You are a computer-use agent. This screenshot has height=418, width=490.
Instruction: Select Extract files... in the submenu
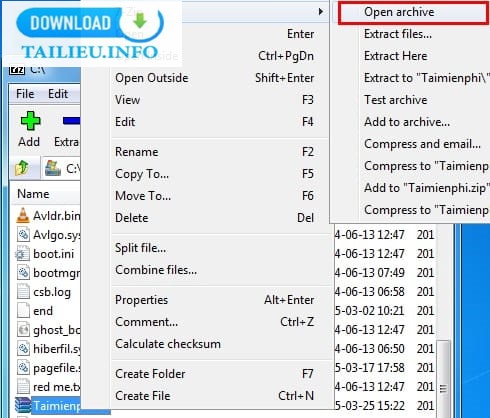click(398, 34)
